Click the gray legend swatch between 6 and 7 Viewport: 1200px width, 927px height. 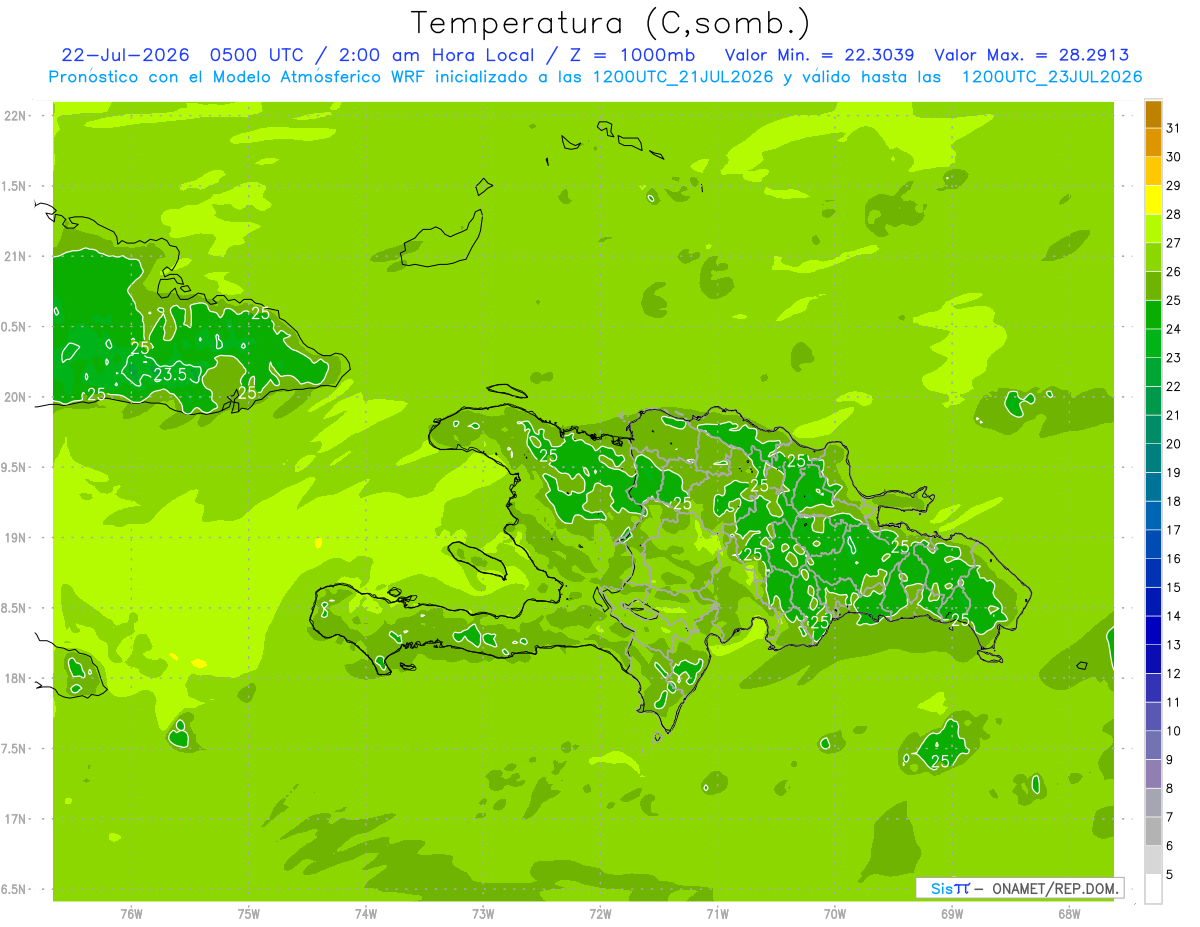(x=1153, y=831)
